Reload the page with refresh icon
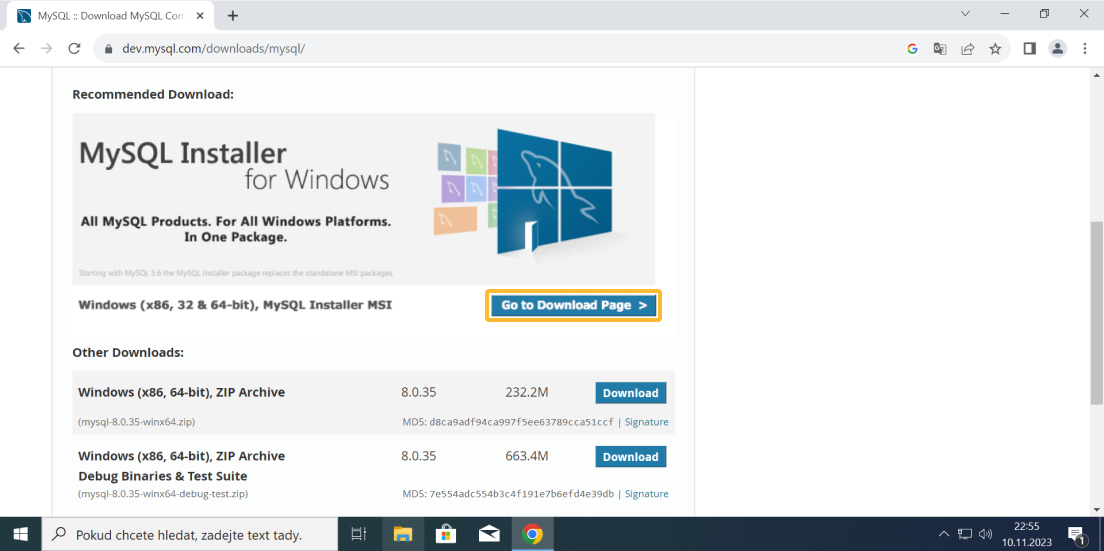Screen dimensions: 1104x551 click(x=74, y=48)
